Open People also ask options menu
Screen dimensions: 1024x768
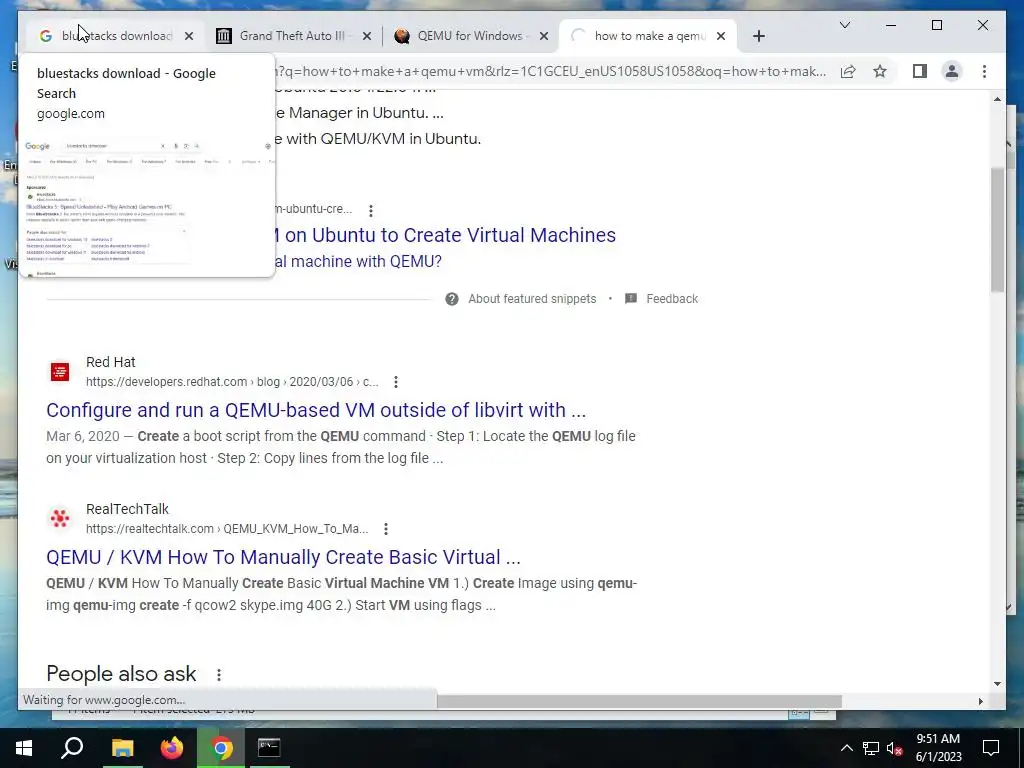[219, 675]
